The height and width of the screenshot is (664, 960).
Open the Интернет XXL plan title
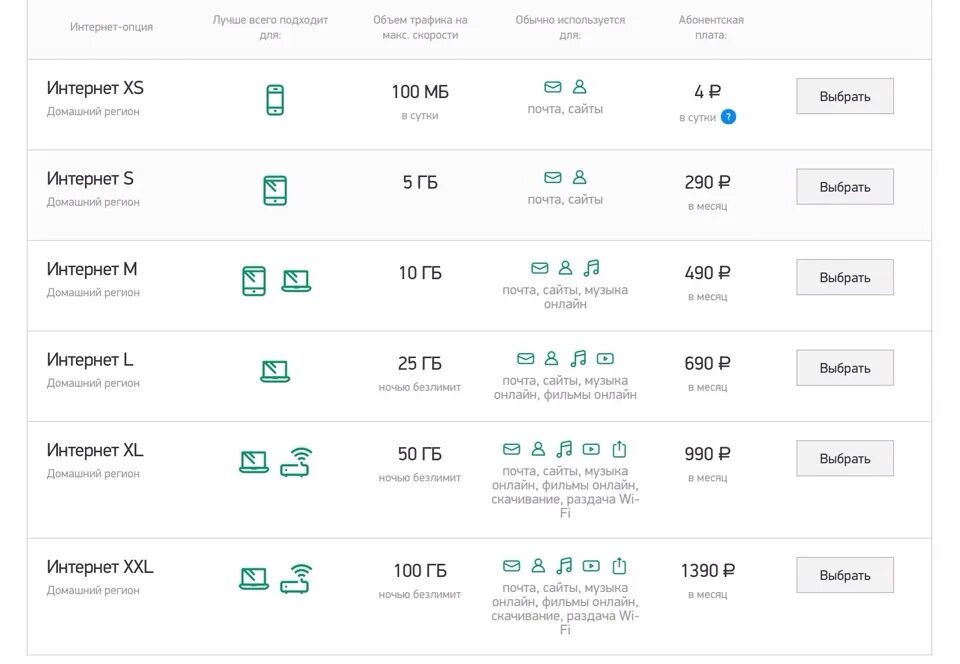[x=100, y=567]
